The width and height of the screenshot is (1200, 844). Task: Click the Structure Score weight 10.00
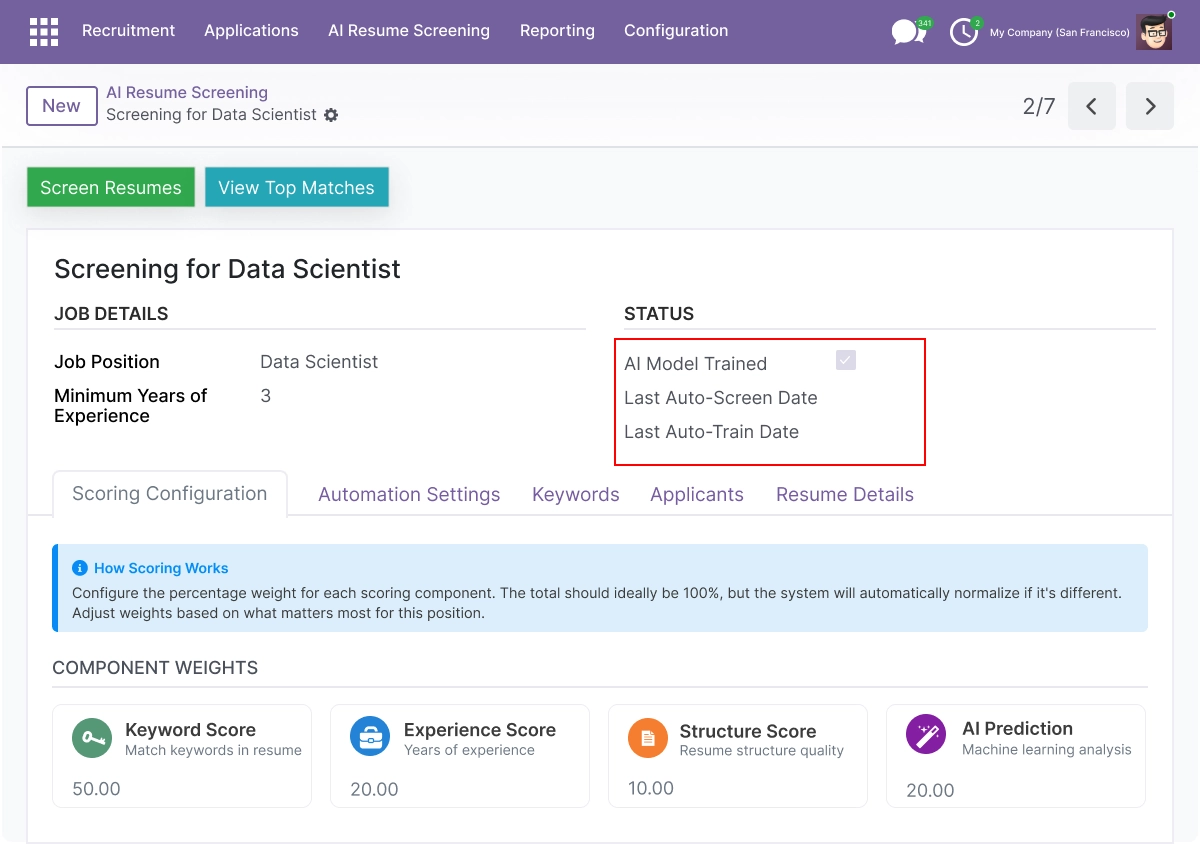pos(651,788)
